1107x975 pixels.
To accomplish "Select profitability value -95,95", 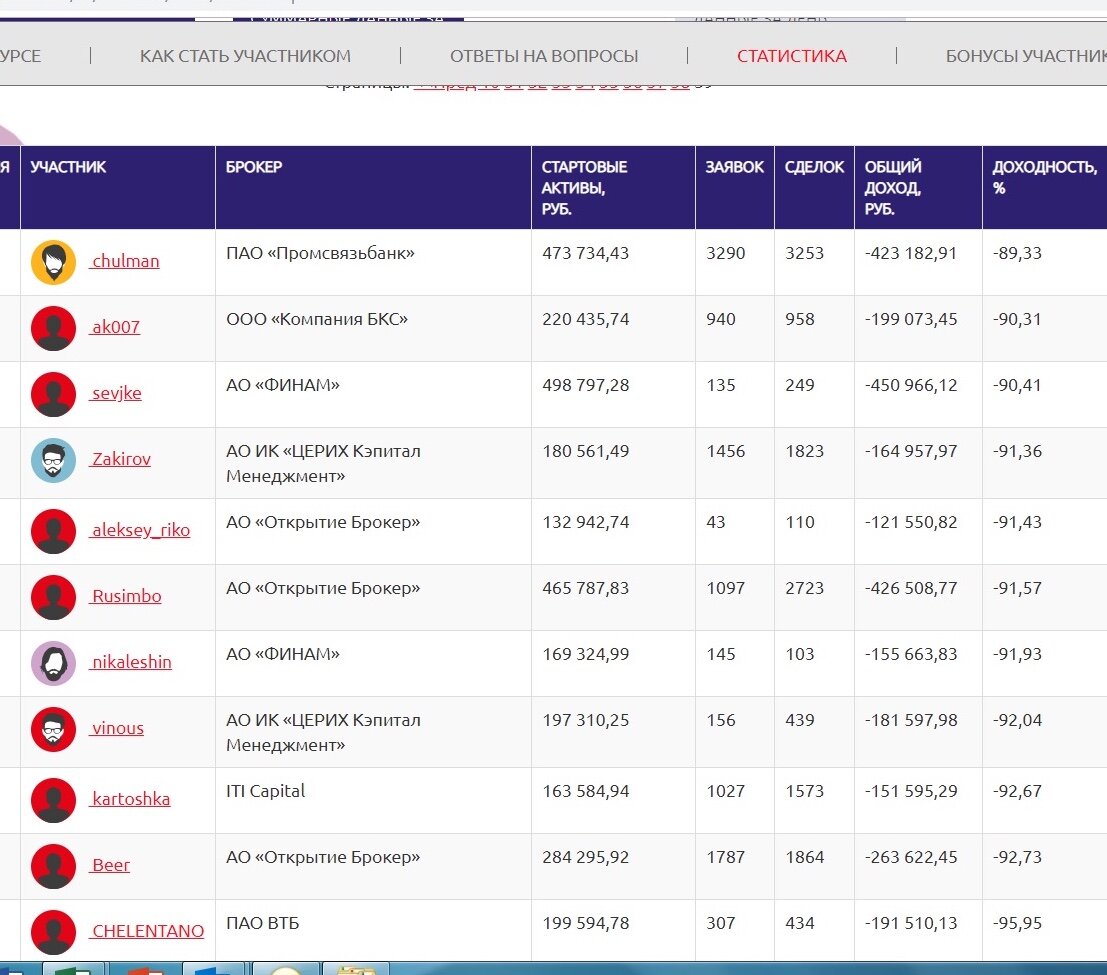I will [x=1017, y=923].
